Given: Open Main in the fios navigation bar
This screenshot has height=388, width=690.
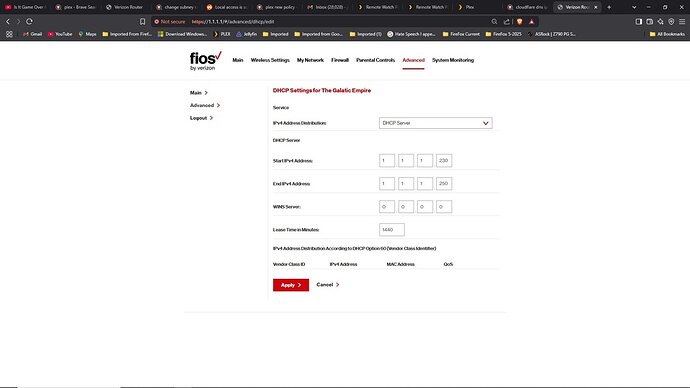Looking at the screenshot, I should (x=238, y=60).
